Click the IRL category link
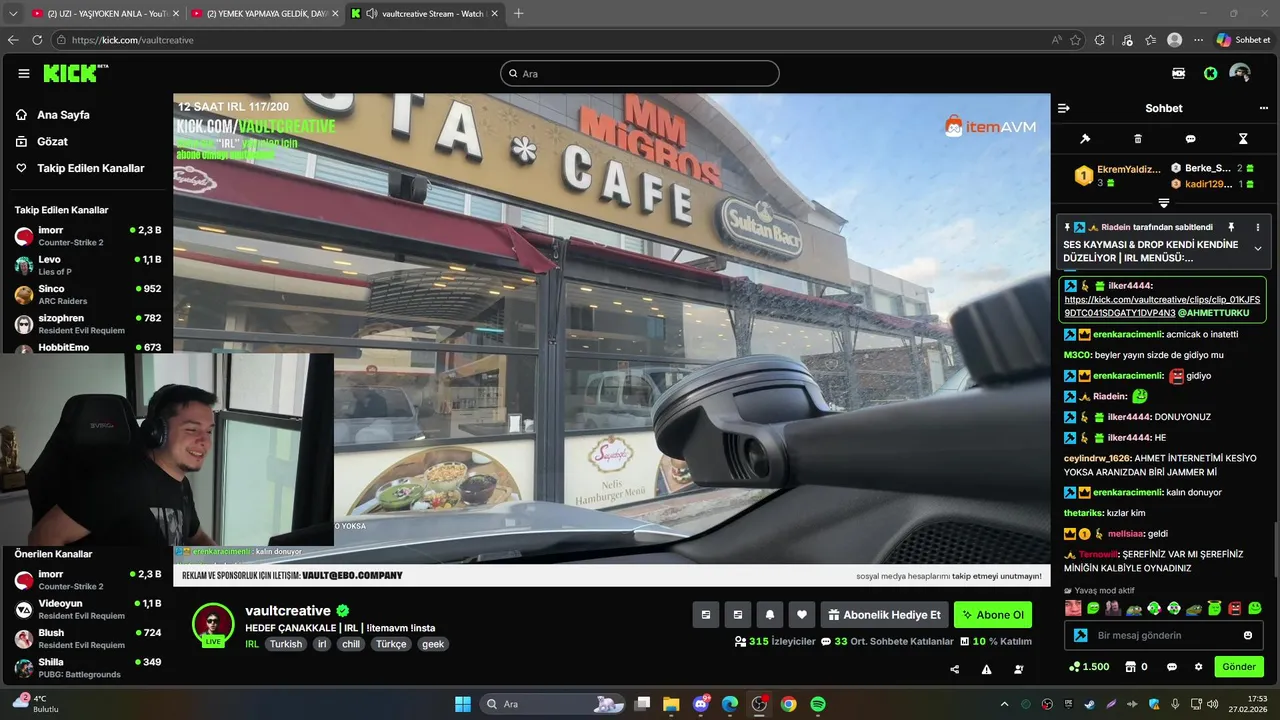 click(252, 644)
